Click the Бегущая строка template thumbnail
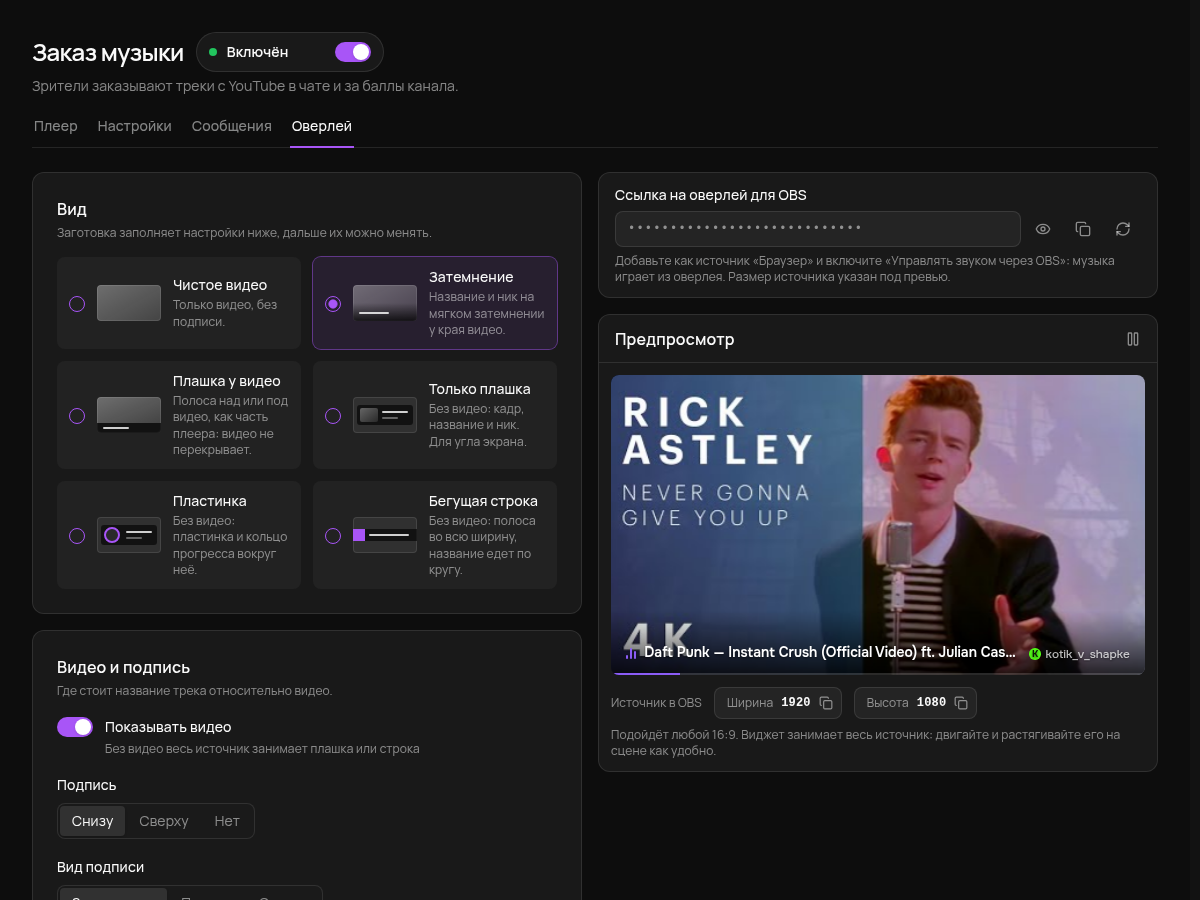1200x900 pixels. coord(385,535)
